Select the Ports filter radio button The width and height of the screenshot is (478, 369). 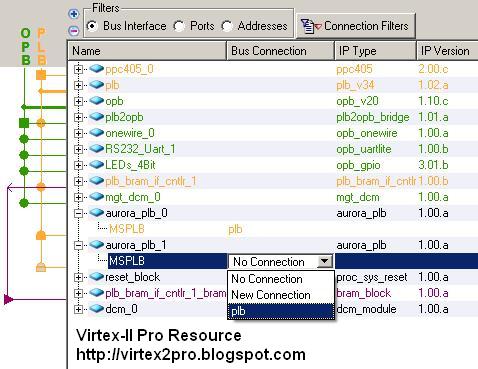pos(179,26)
